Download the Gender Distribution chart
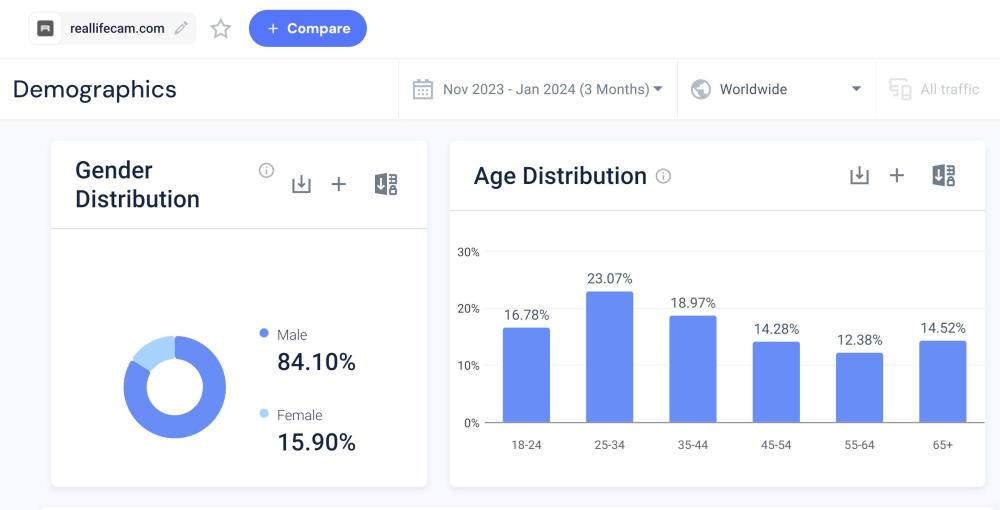1000x510 pixels. (301, 184)
